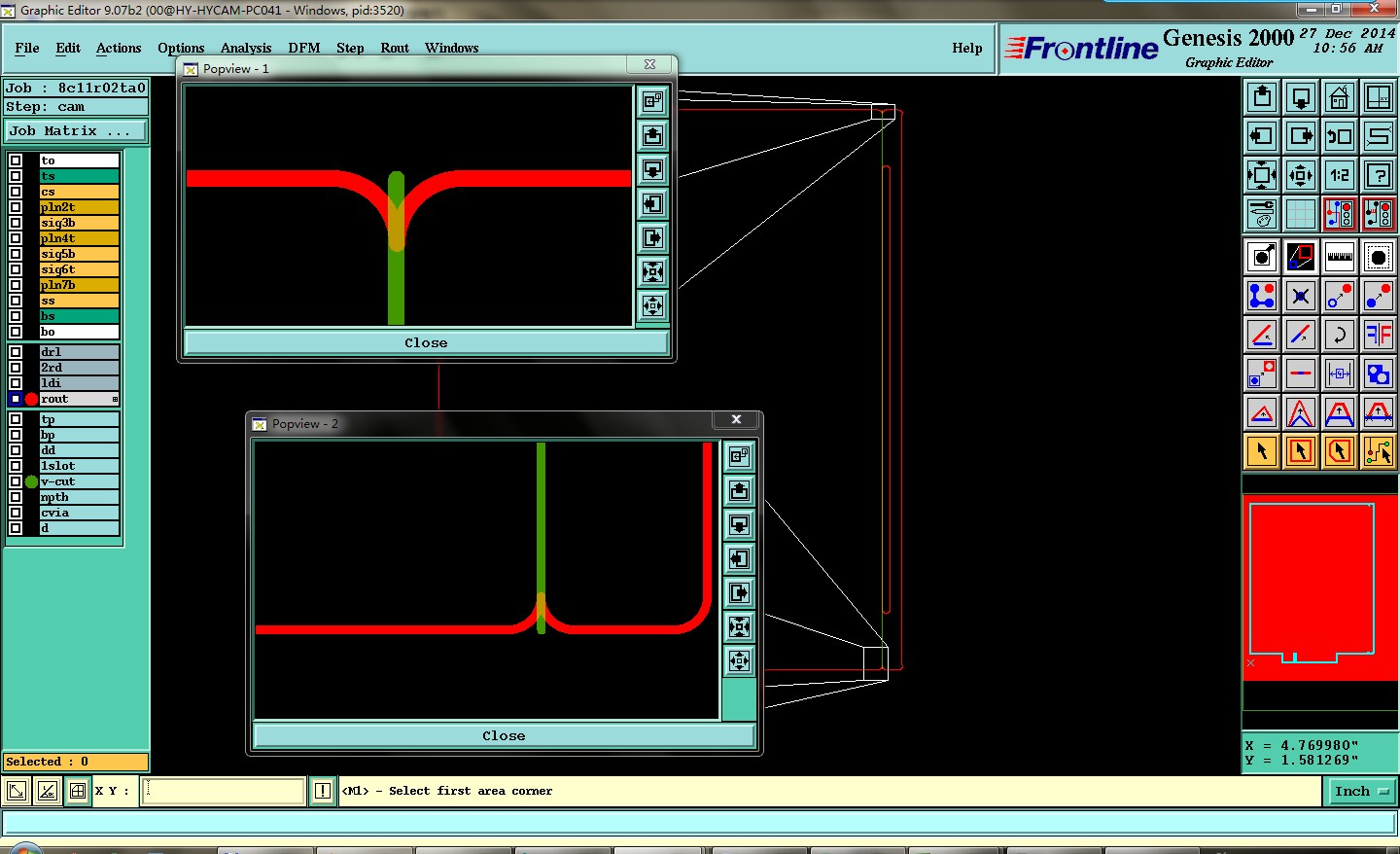Click the rotate curved arrow icon
This screenshot has height=854, width=1400.
click(1340, 335)
